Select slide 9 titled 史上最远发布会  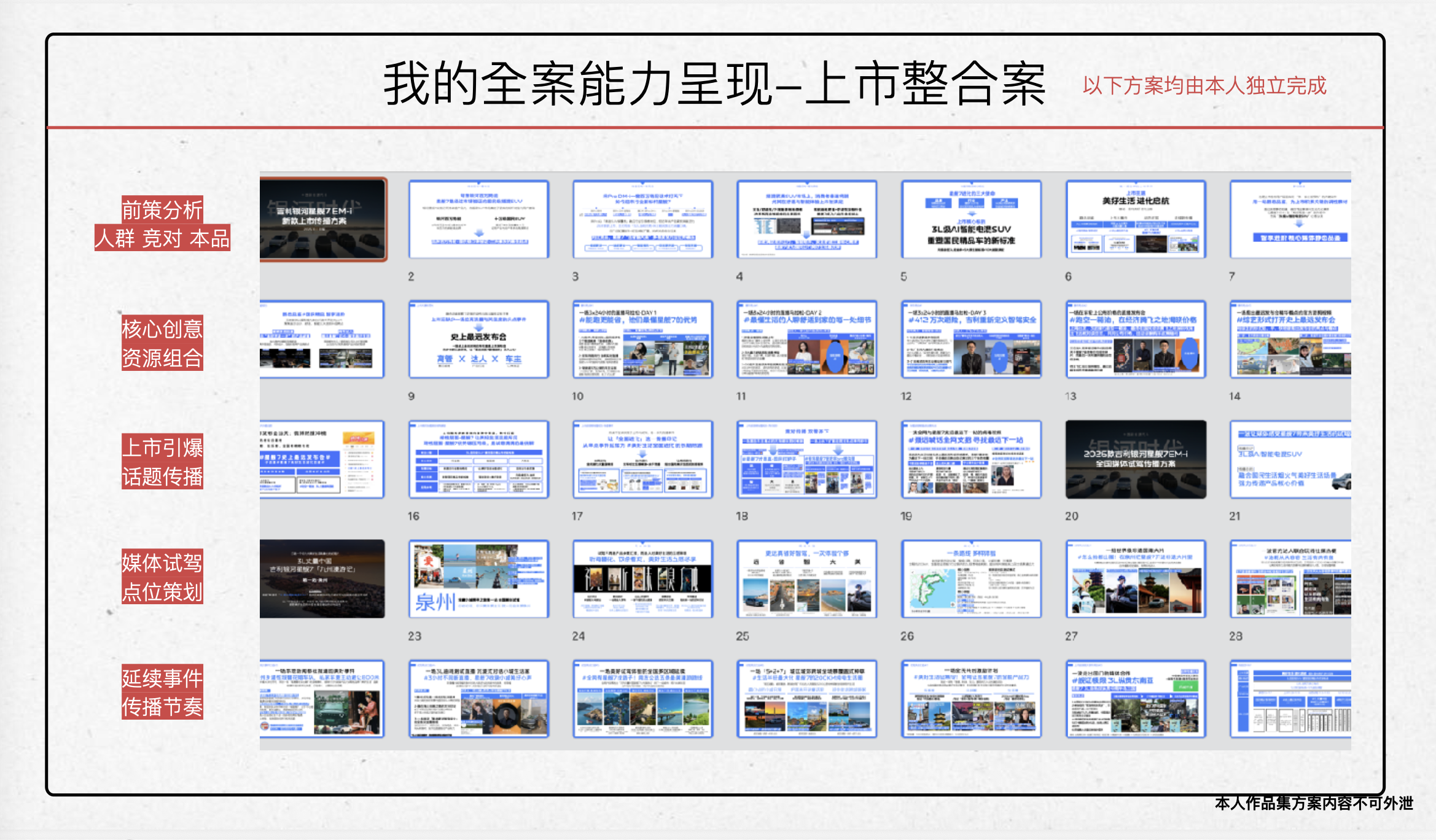click(x=477, y=339)
